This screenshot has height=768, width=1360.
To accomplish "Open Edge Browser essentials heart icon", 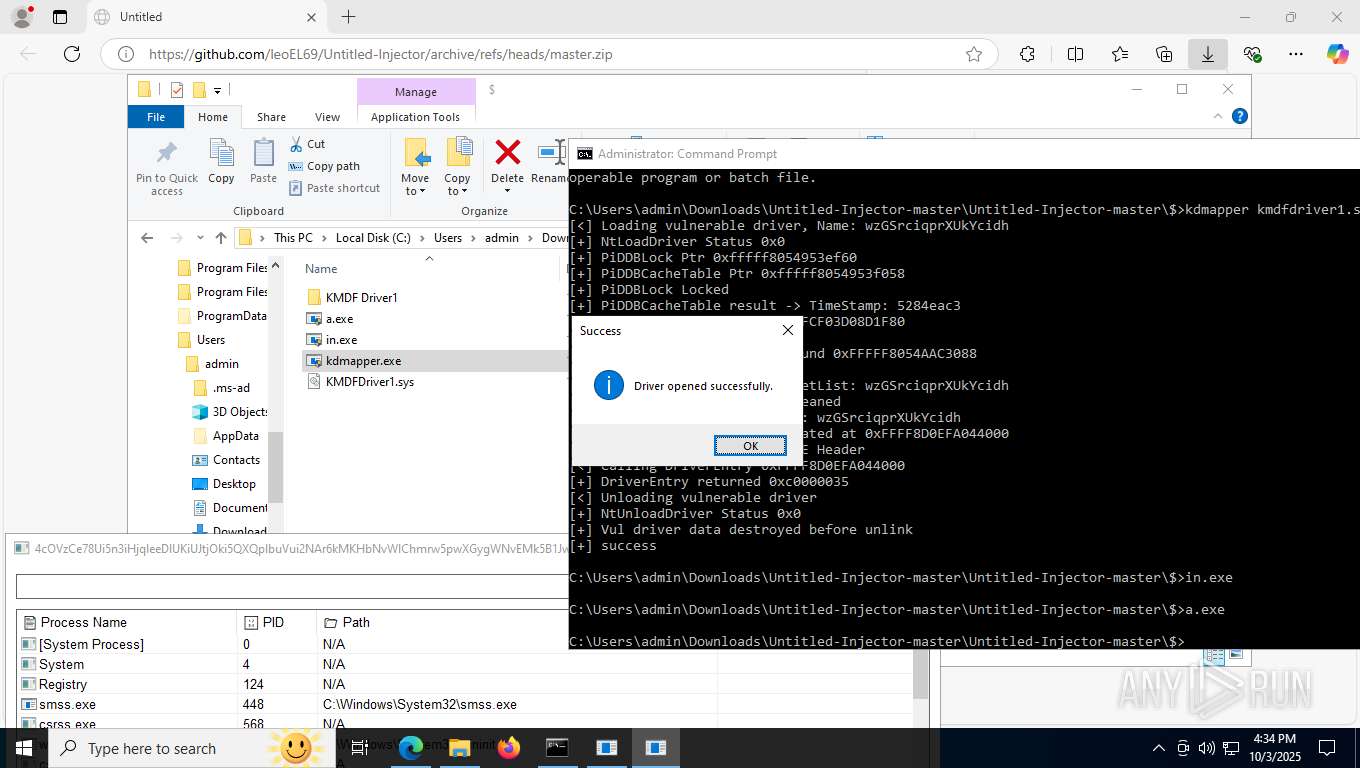I will coord(1252,54).
